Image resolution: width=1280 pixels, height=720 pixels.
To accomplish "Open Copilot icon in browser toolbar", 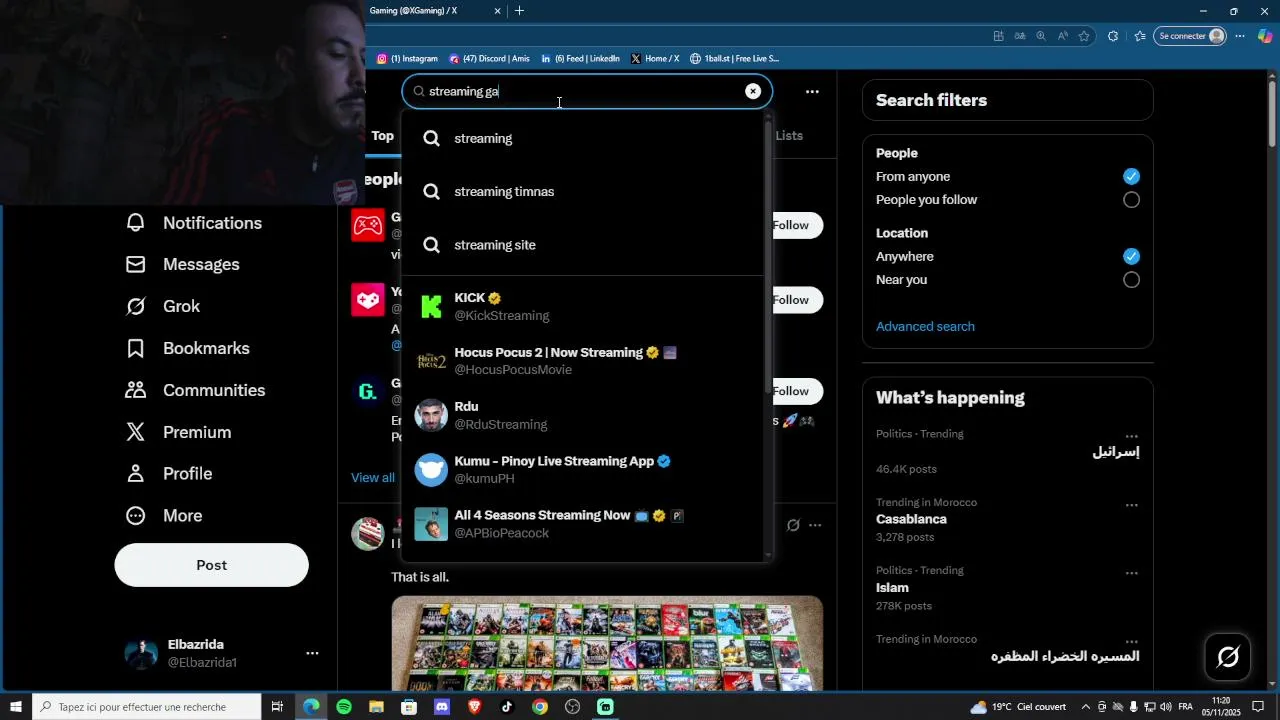I will 1265,36.
